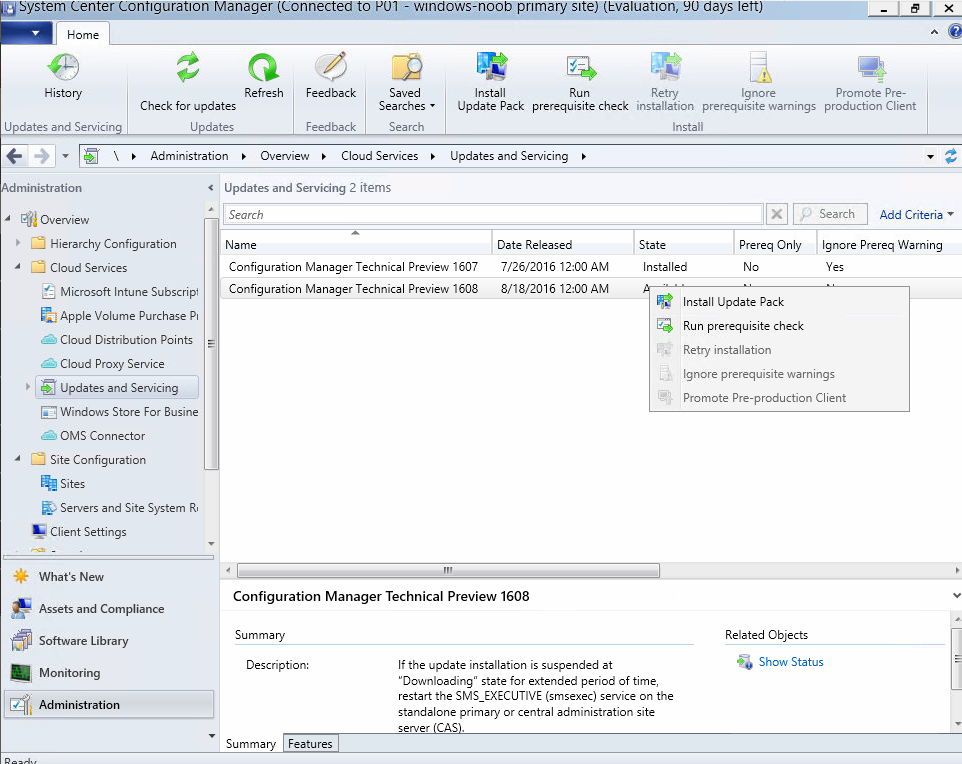Screen dimensions: 962x764
Task: Click Ignore prerequisite warnings ribbon icon
Action: coord(760,68)
